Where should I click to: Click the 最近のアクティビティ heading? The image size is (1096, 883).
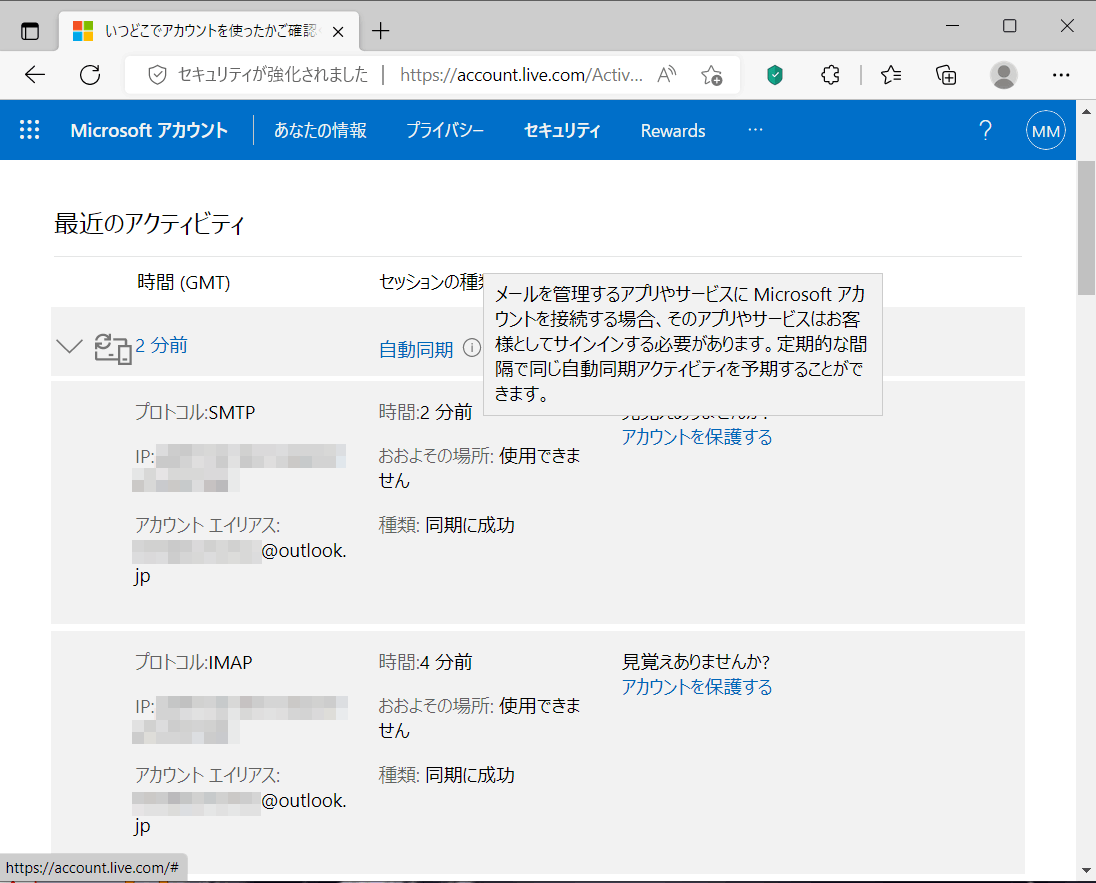(150, 224)
